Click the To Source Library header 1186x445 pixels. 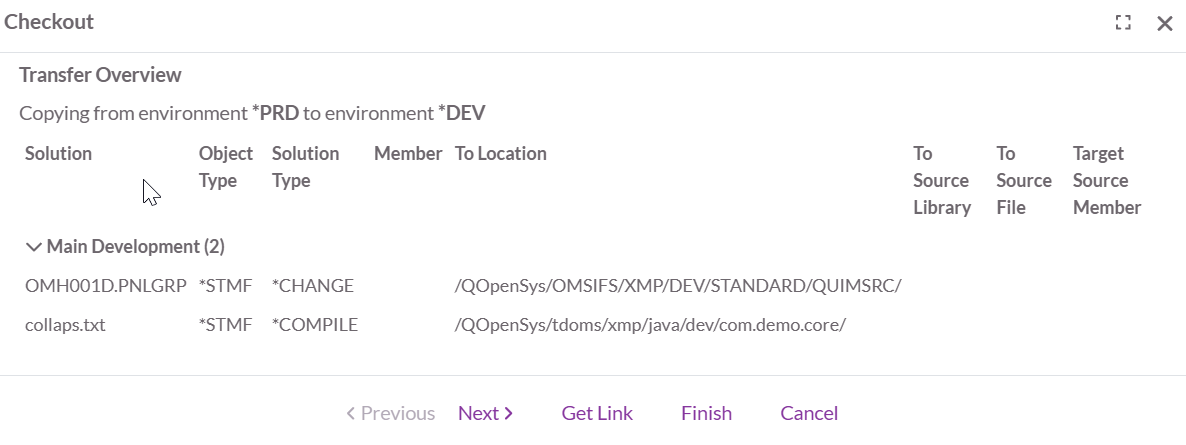pyautogui.click(x=941, y=180)
